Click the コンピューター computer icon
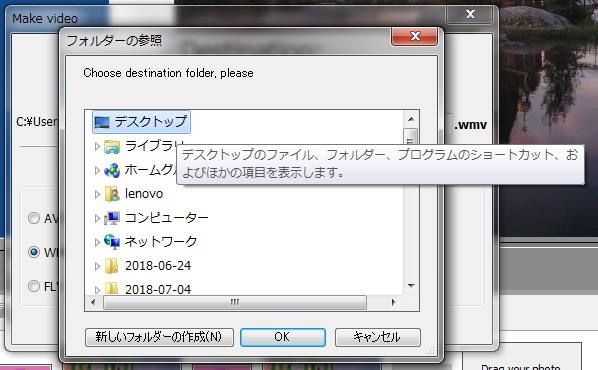598x370 pixels. point(112,218)
